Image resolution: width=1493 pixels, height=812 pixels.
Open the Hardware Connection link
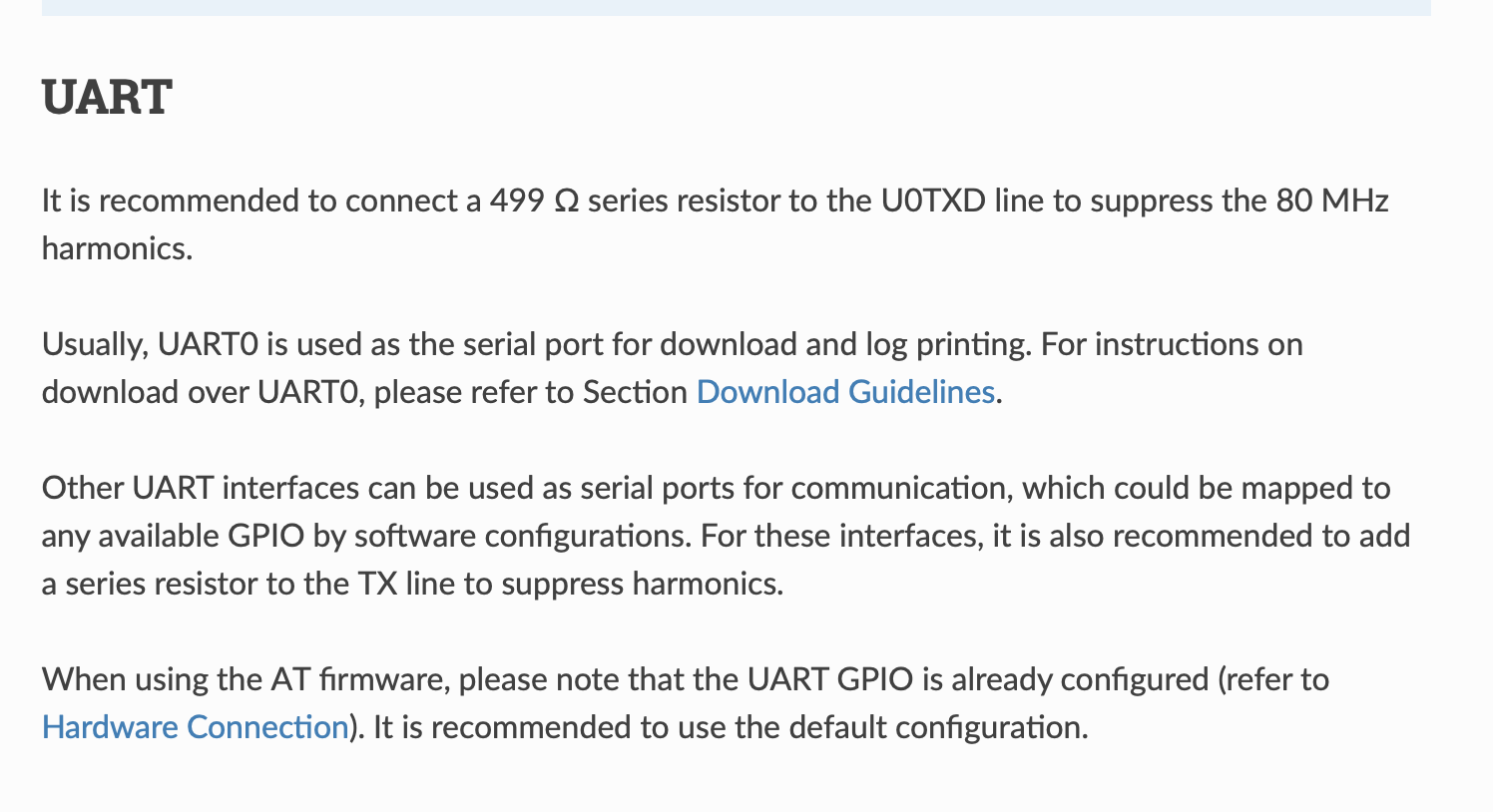tap(195, 727)
